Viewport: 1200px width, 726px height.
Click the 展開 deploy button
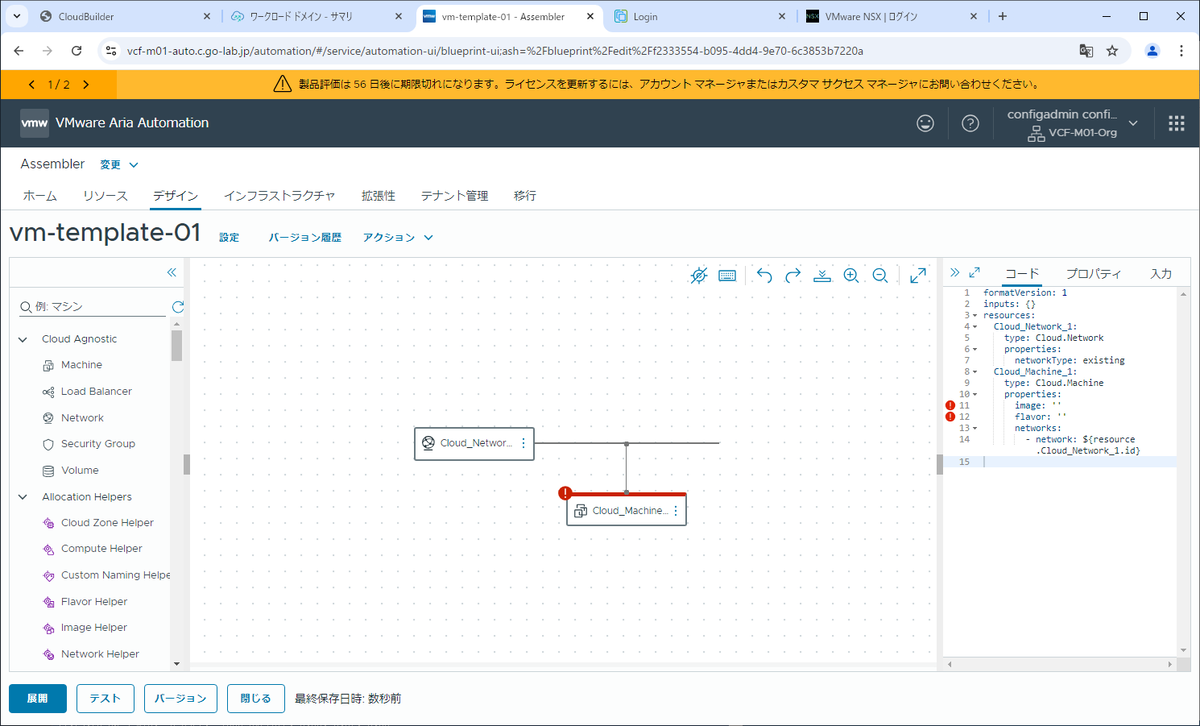point(38,698)
